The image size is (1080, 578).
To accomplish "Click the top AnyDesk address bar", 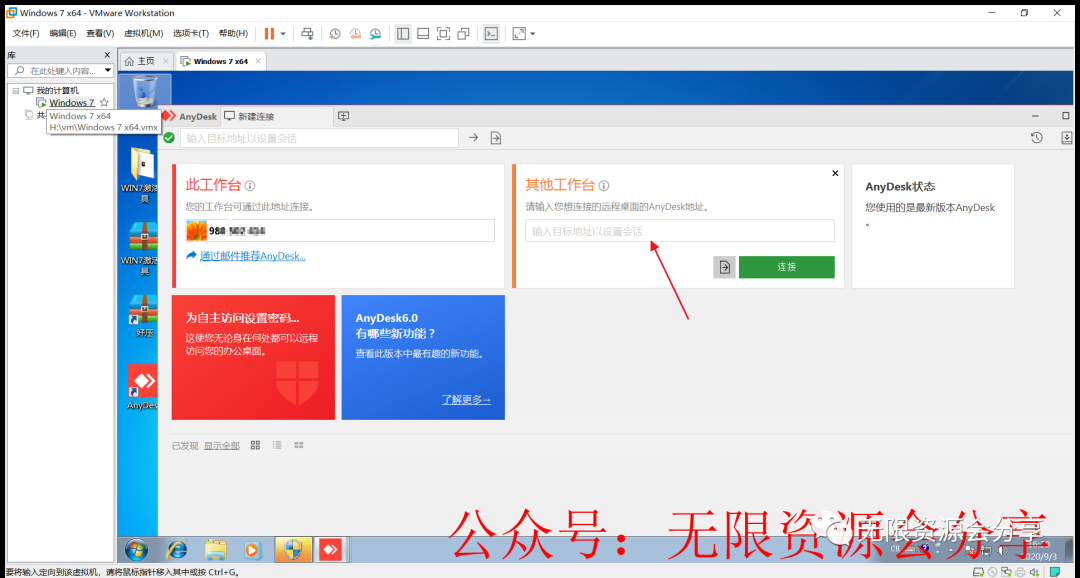I will (319, 138).
